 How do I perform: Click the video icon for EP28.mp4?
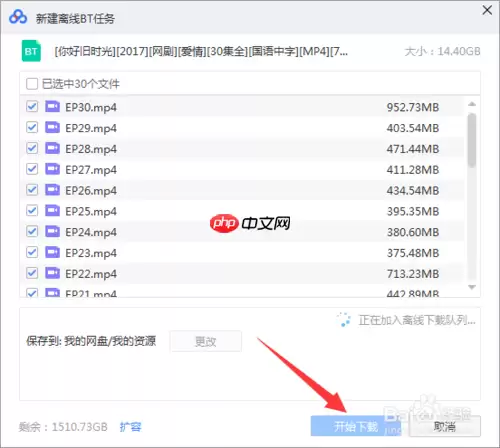tap(52, 148)
